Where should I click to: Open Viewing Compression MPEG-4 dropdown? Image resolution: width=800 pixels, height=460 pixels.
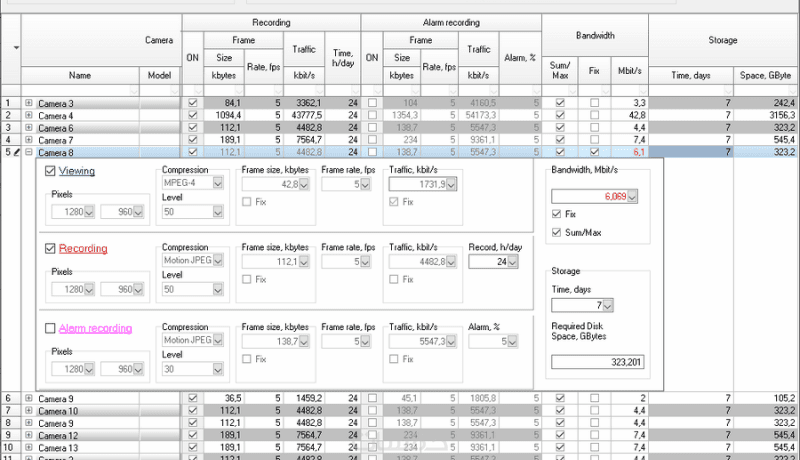click(x=218, y=183)
